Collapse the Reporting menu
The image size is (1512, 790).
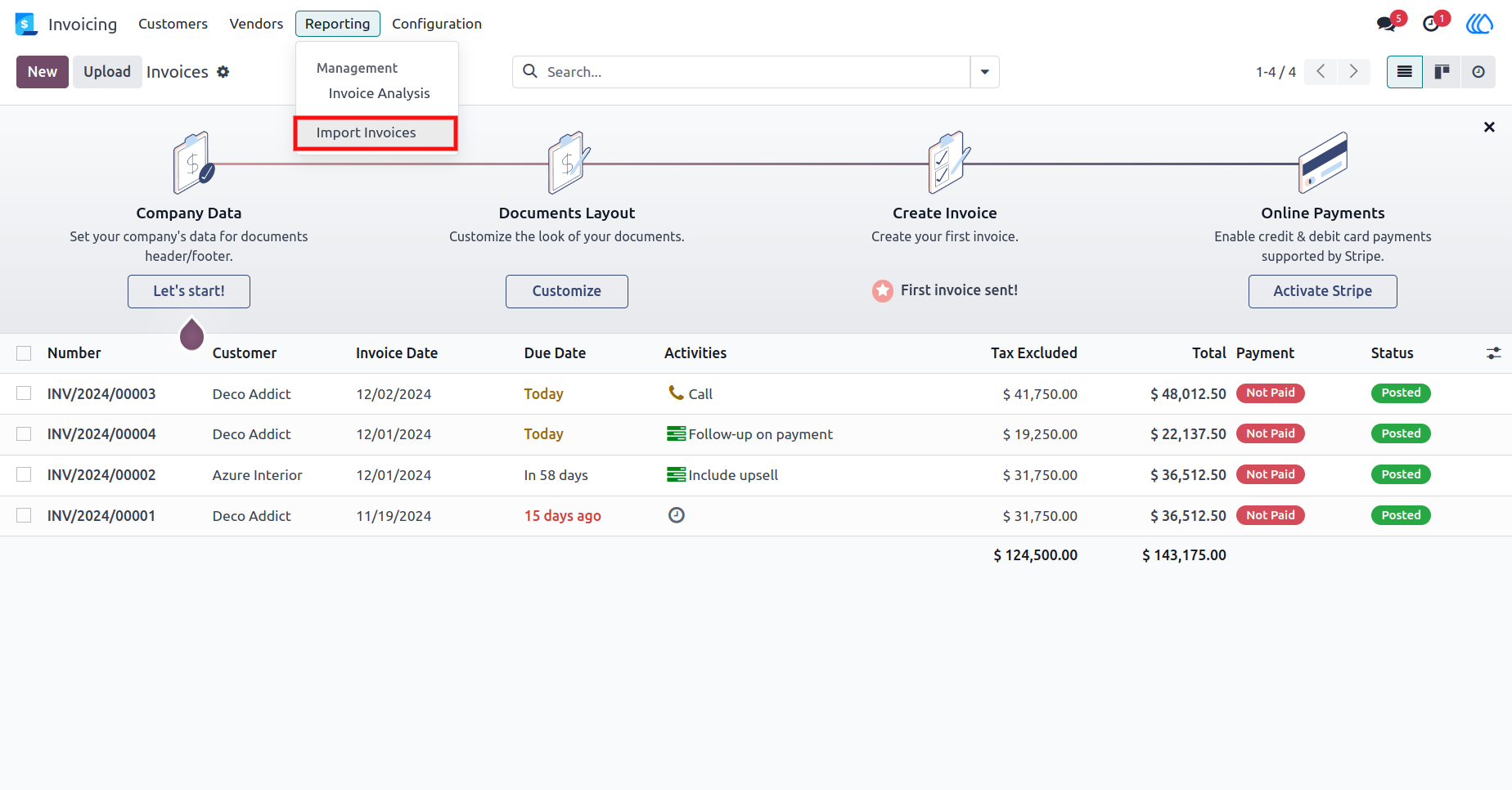(338, 24)
